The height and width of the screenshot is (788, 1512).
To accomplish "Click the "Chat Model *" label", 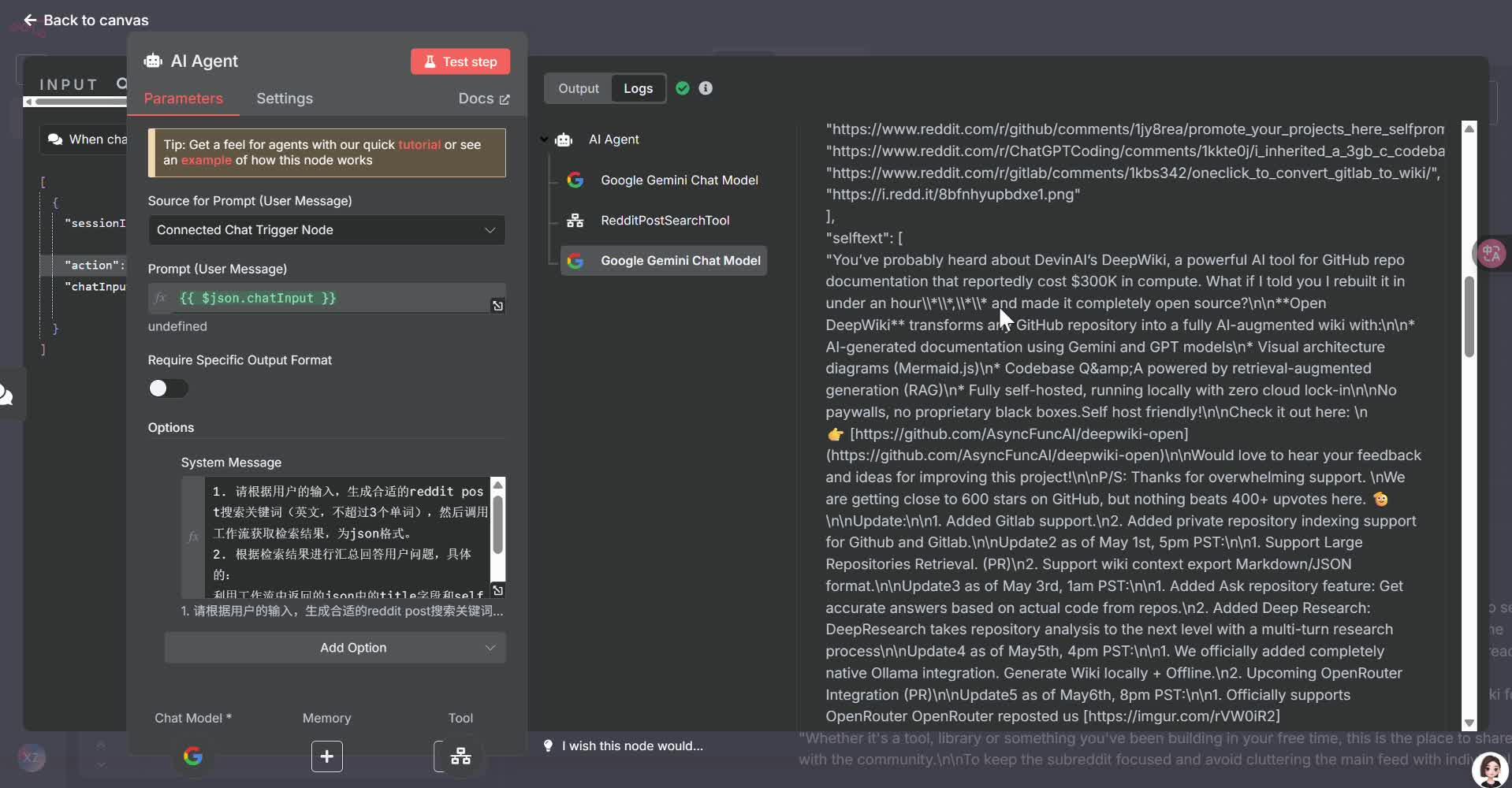I will 193,718.
